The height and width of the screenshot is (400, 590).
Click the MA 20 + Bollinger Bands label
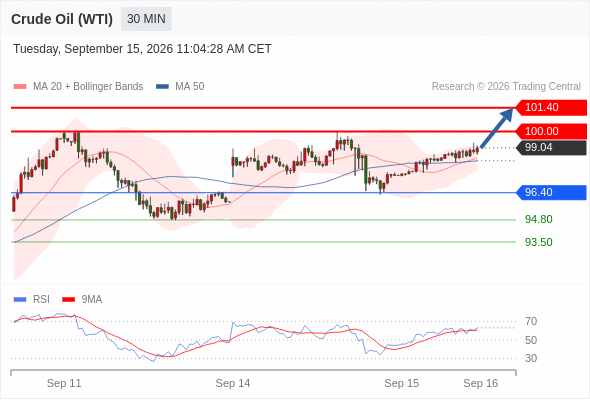click(88, 87)
